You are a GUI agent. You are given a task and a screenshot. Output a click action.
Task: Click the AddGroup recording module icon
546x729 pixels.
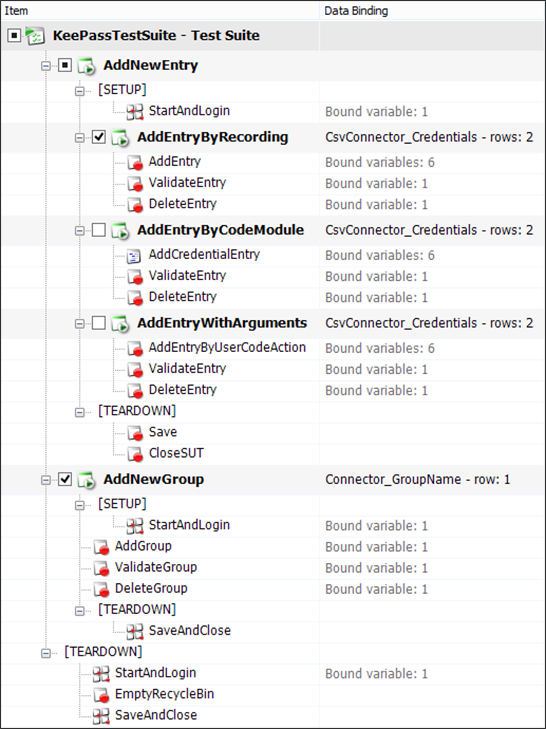click(x=100, y=547)
